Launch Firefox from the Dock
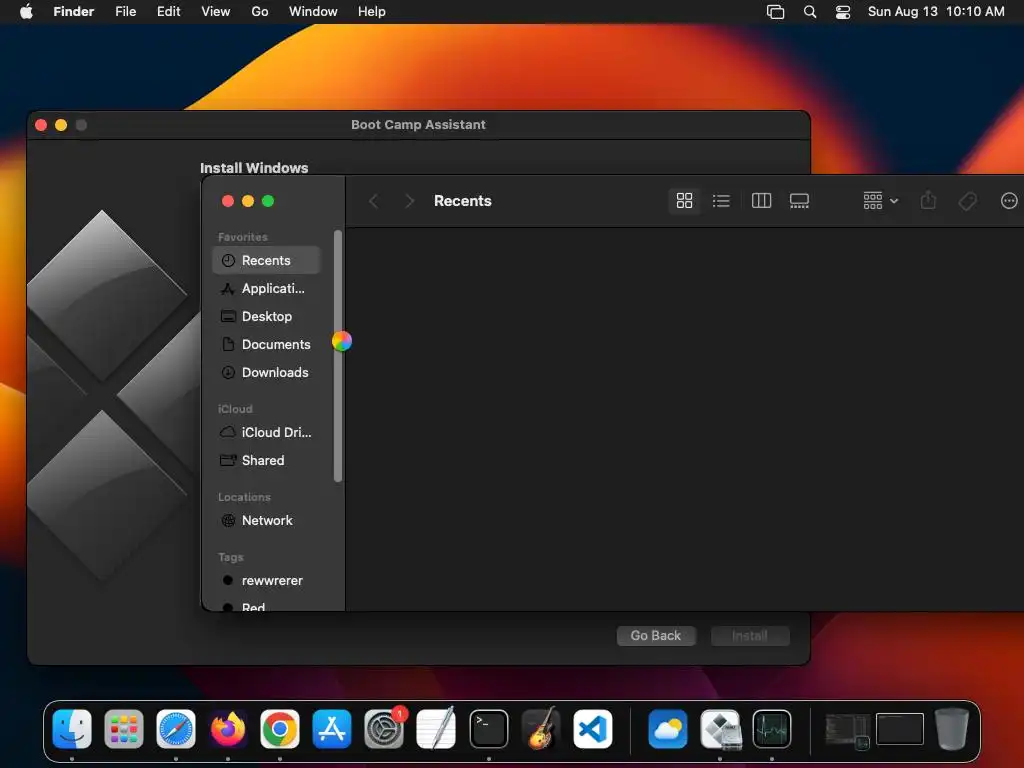This screenshot has width=1024, height=768. point(228,728)
